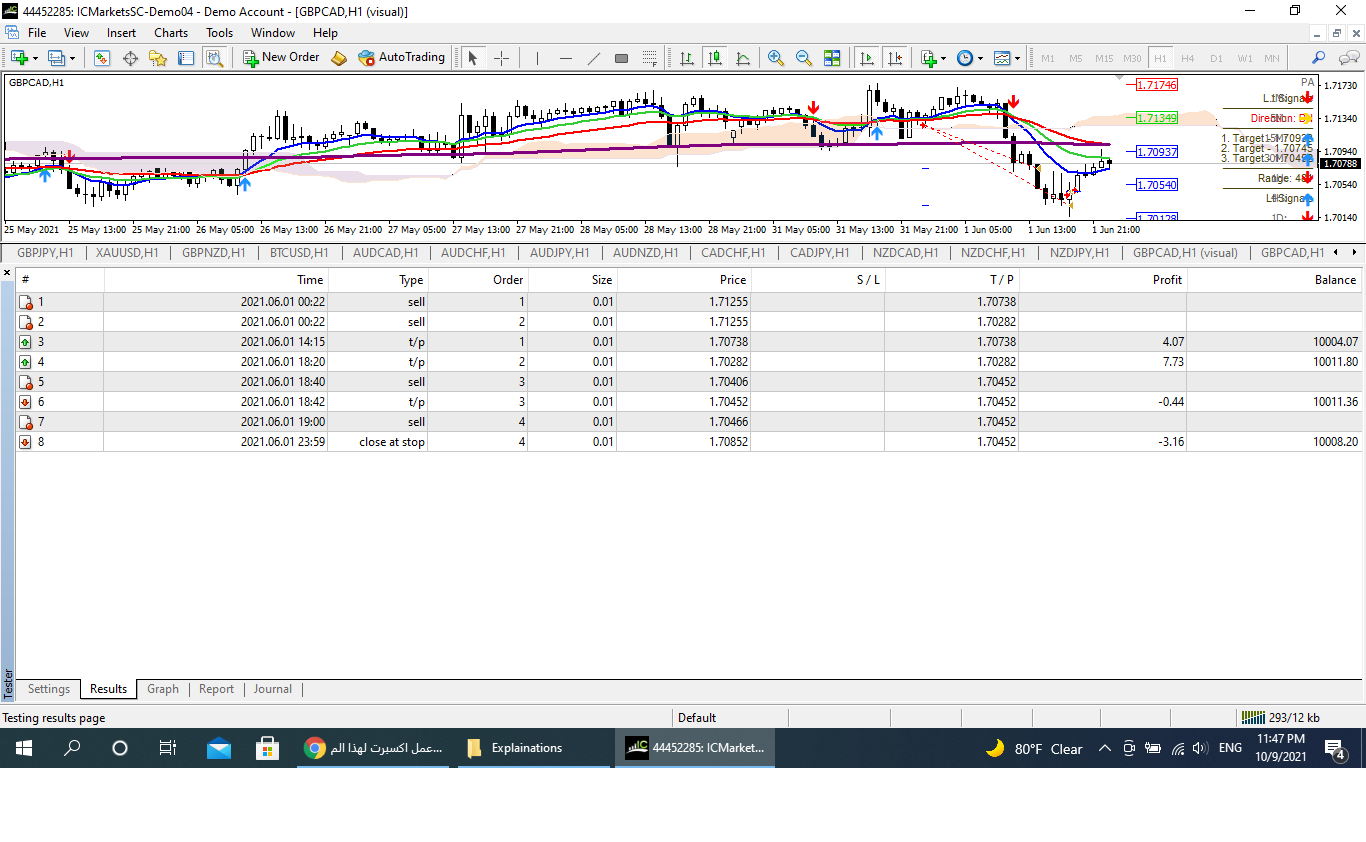Select the Crosshair cursor tool

pos(501,58)
